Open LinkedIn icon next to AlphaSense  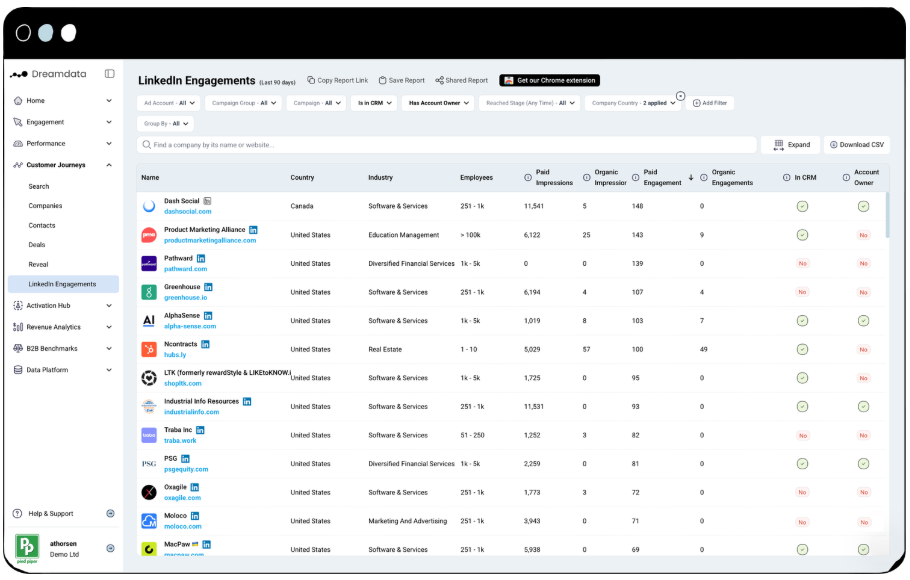tap(208, 316)
